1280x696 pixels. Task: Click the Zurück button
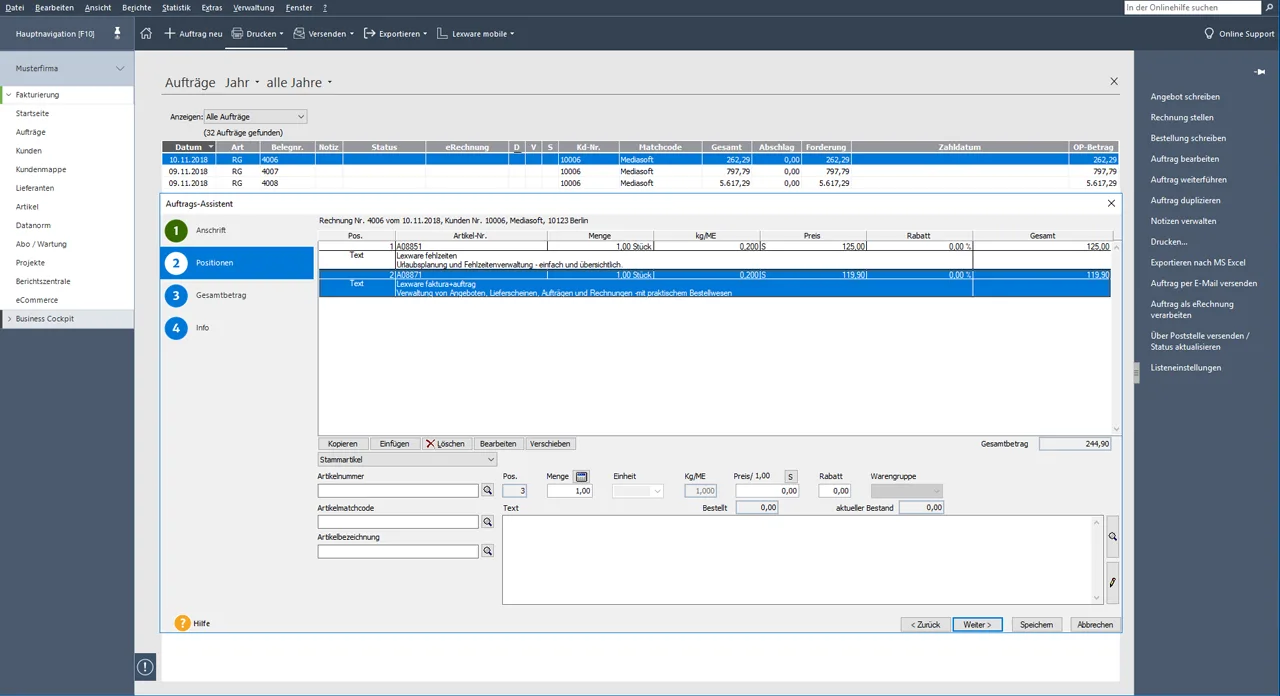click(x=925, y=624)
